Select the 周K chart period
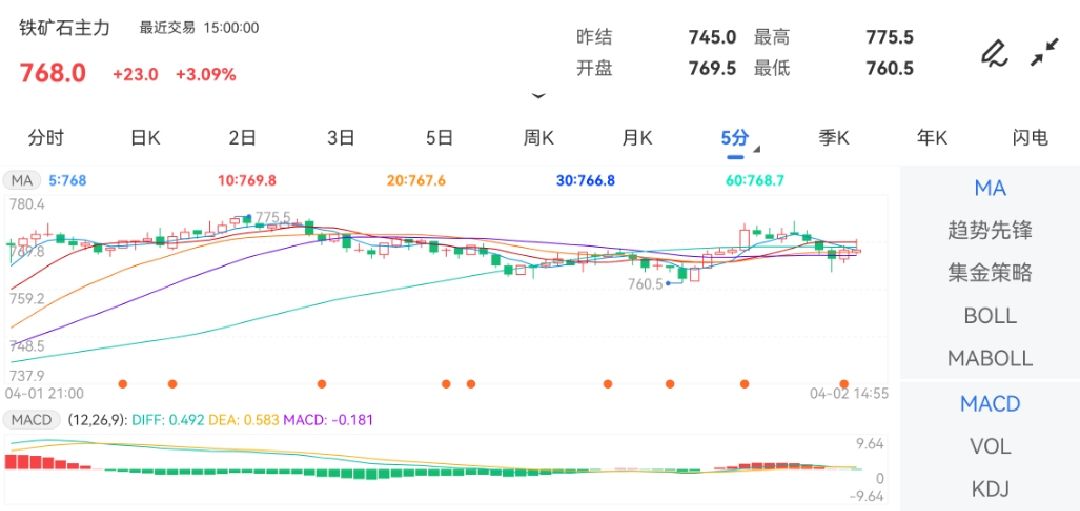This screenshot has height=511, width=1080. pos(539,139)
